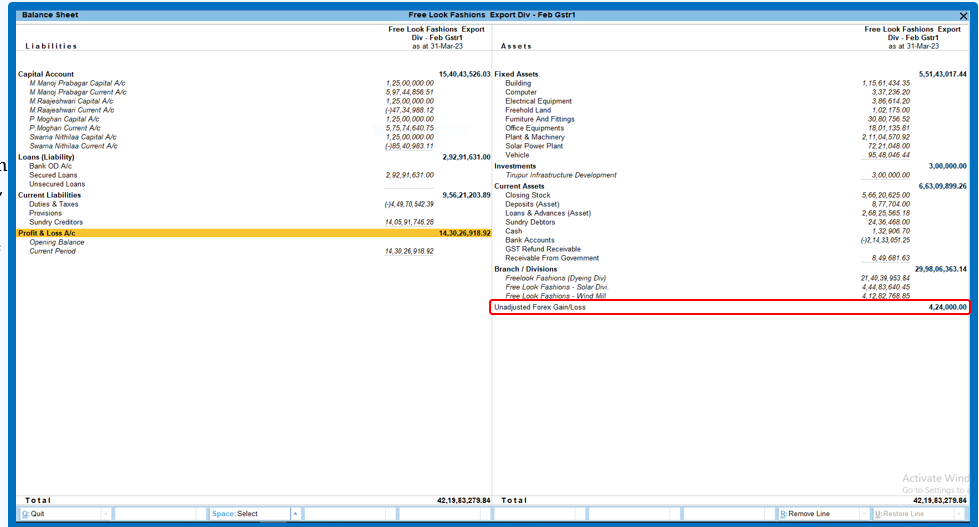Select the Office Equipments row
The width and height of the screenshot is (979, 527).
tap(534, 128)
